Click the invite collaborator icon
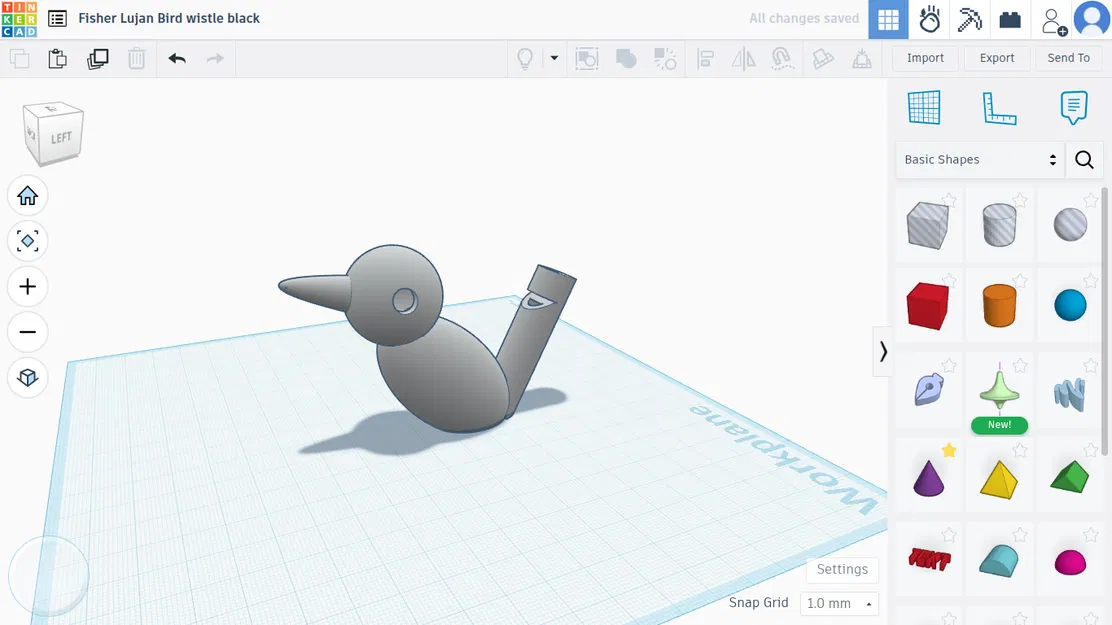 point(1054,21)
